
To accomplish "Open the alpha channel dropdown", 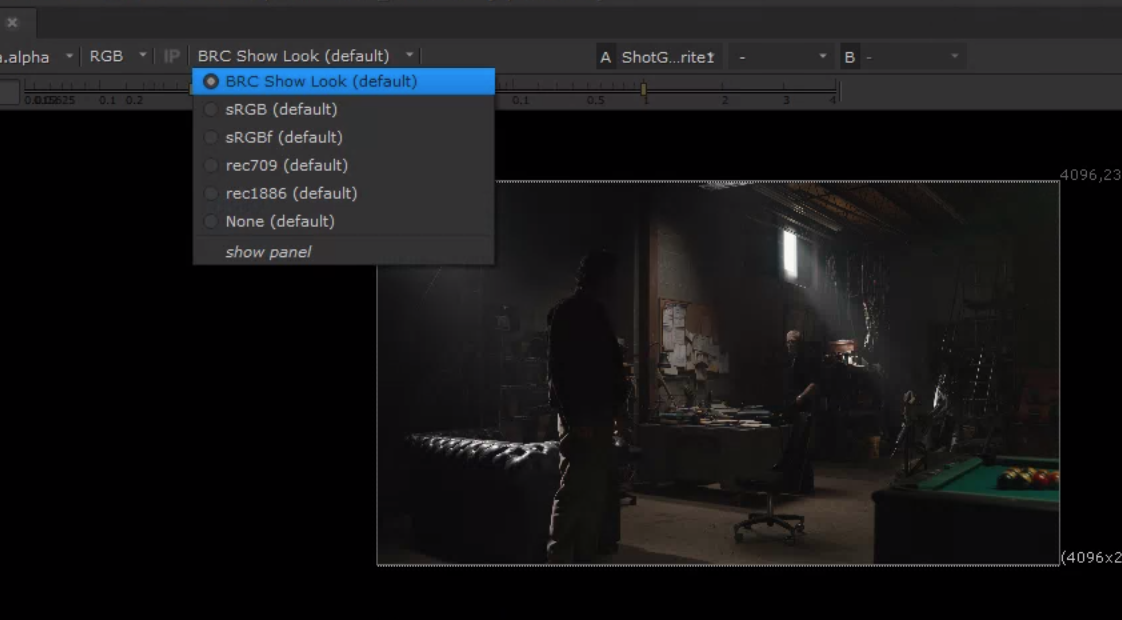I will 38,57.
